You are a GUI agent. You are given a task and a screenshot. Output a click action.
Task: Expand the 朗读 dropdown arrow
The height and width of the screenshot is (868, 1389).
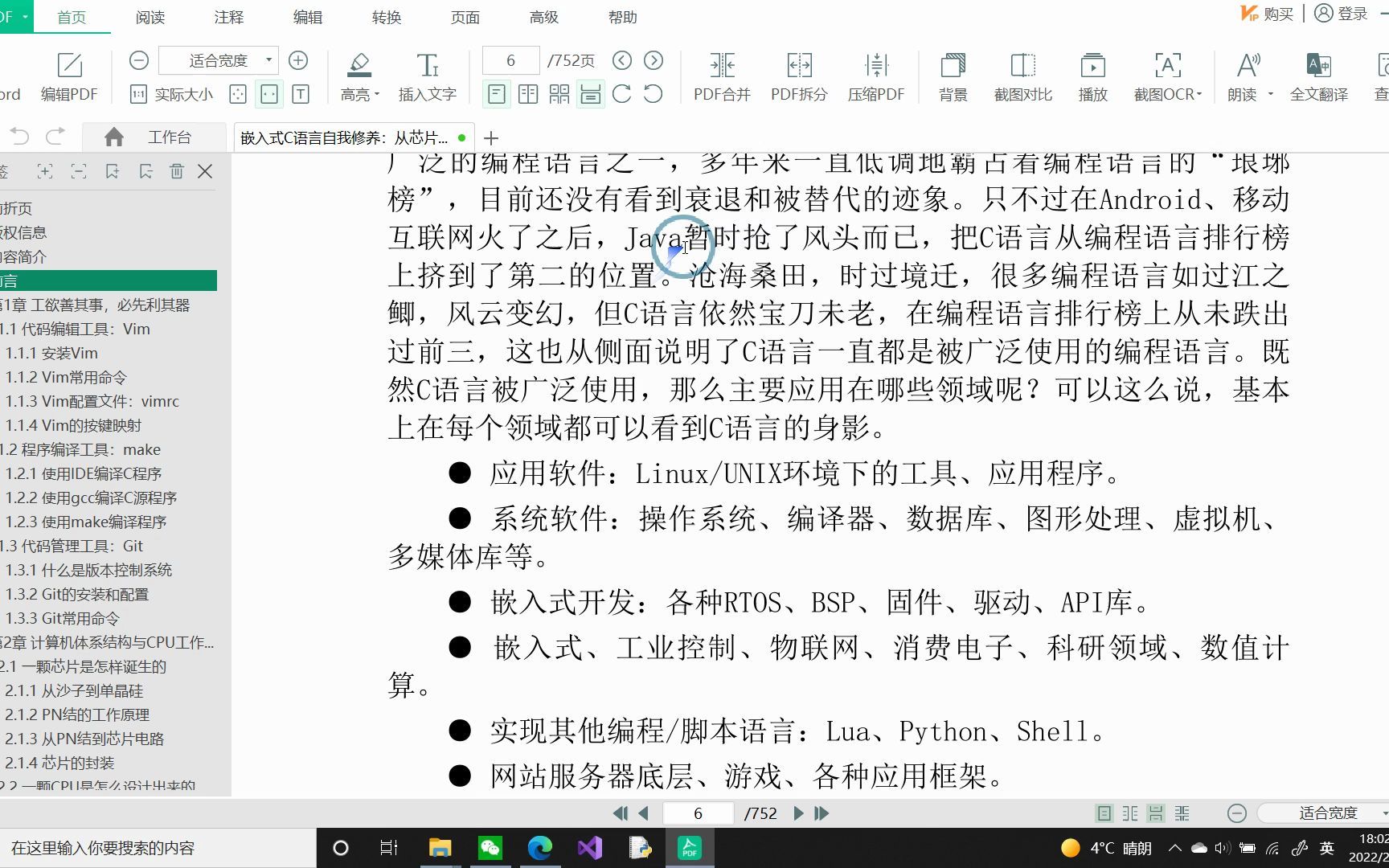pyautogui.click(x=1271, y=95)
